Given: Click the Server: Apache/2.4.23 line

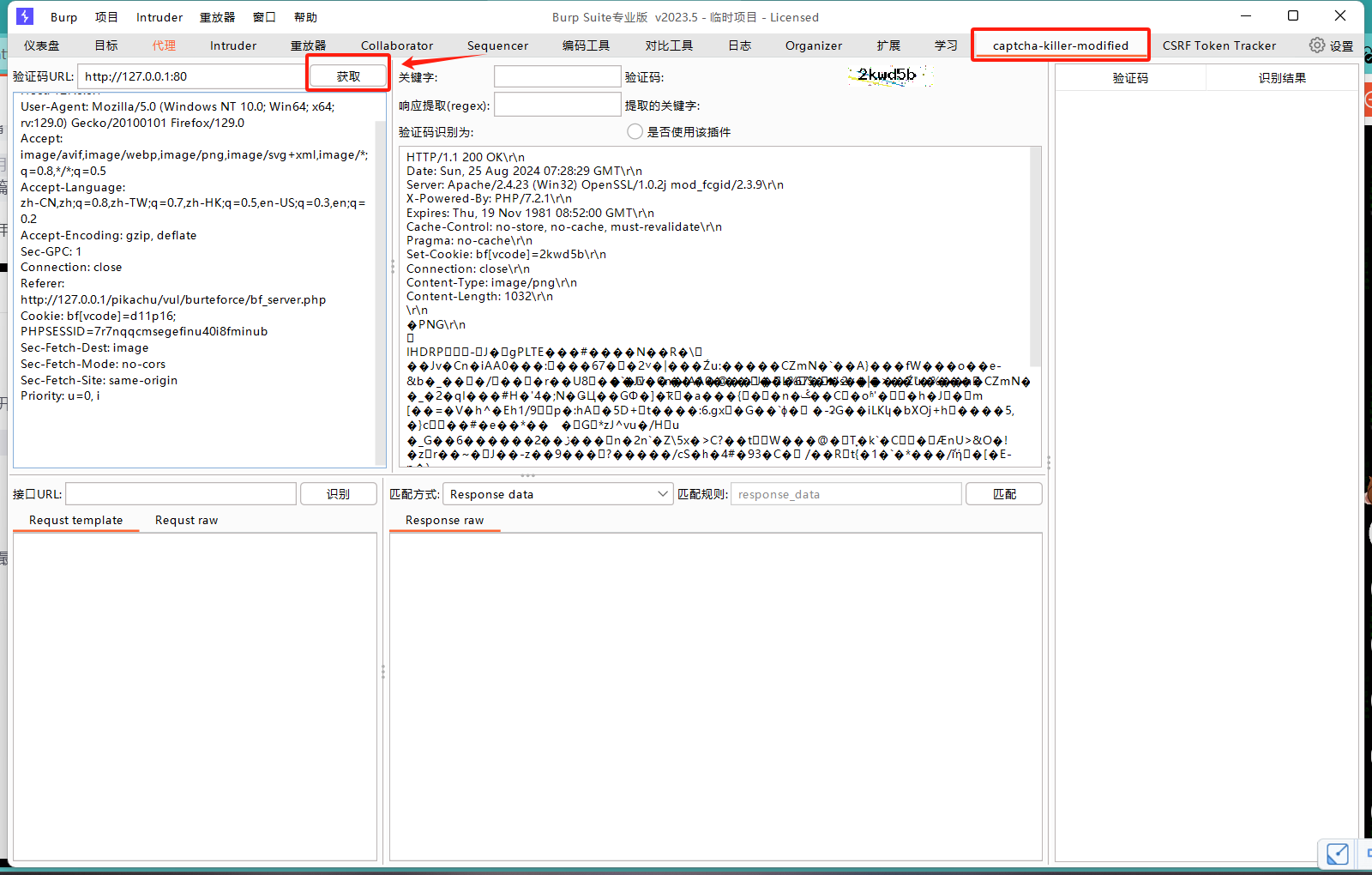Looking at the screenshot, I should pyautogui.click(x=594, y=184).
